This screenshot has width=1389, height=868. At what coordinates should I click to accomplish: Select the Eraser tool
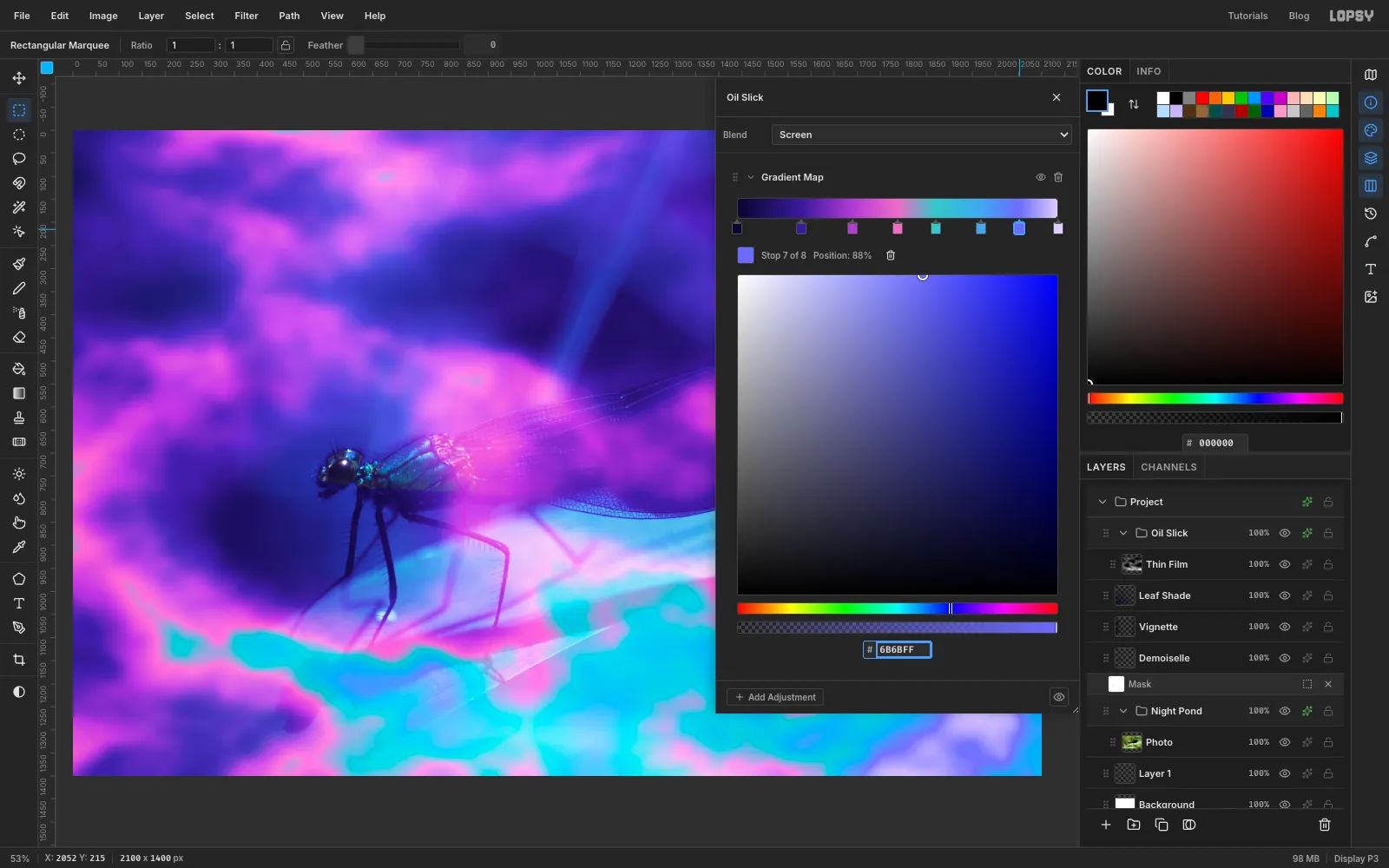(19, 337)
